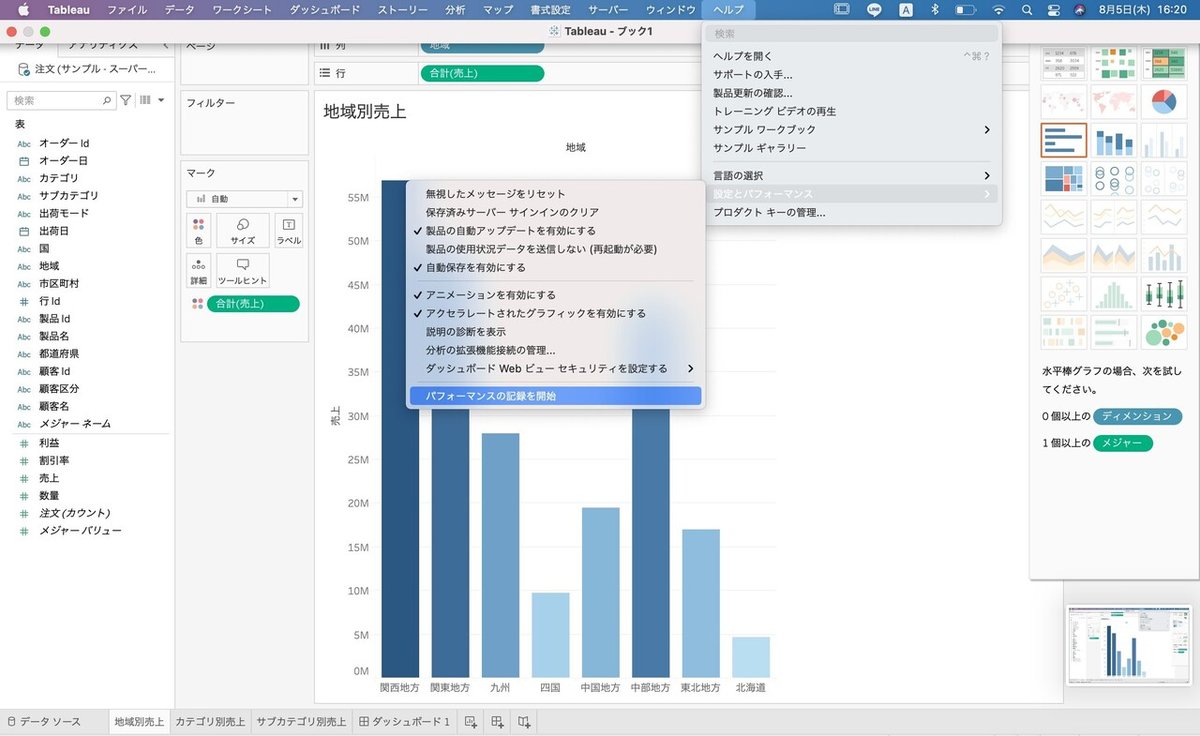Image resolution: width=1200 pixels, height=736 pixels.
Task: Open the Wi-Fi menu bar icon
Action: [997, 10]
